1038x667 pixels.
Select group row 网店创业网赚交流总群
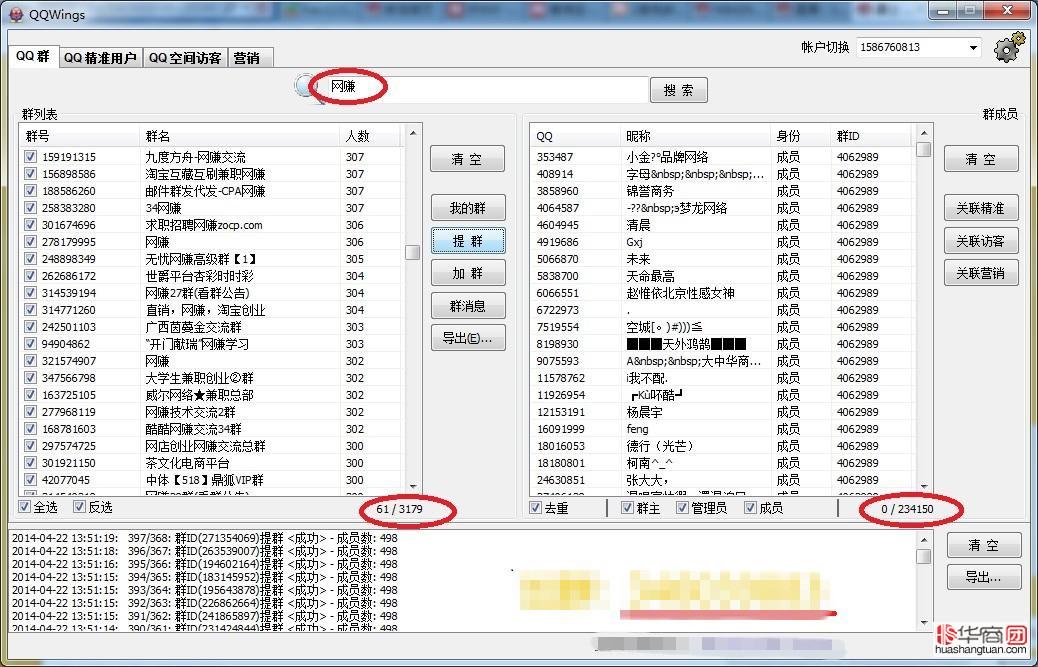[211, 446]
